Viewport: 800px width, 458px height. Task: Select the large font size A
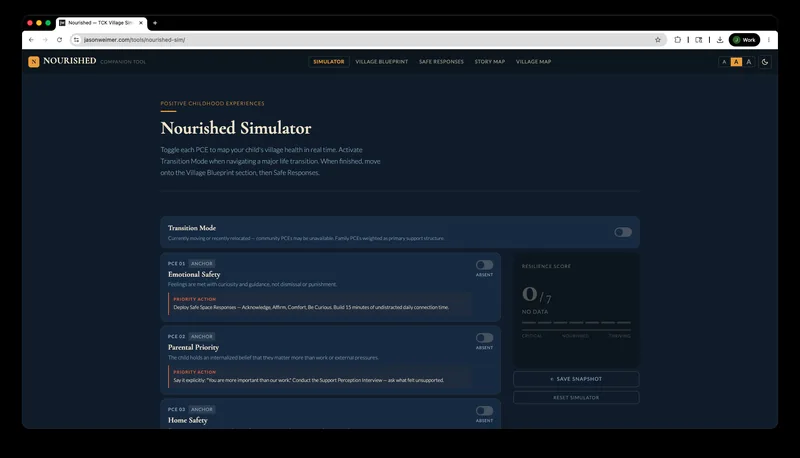[748, 62]
